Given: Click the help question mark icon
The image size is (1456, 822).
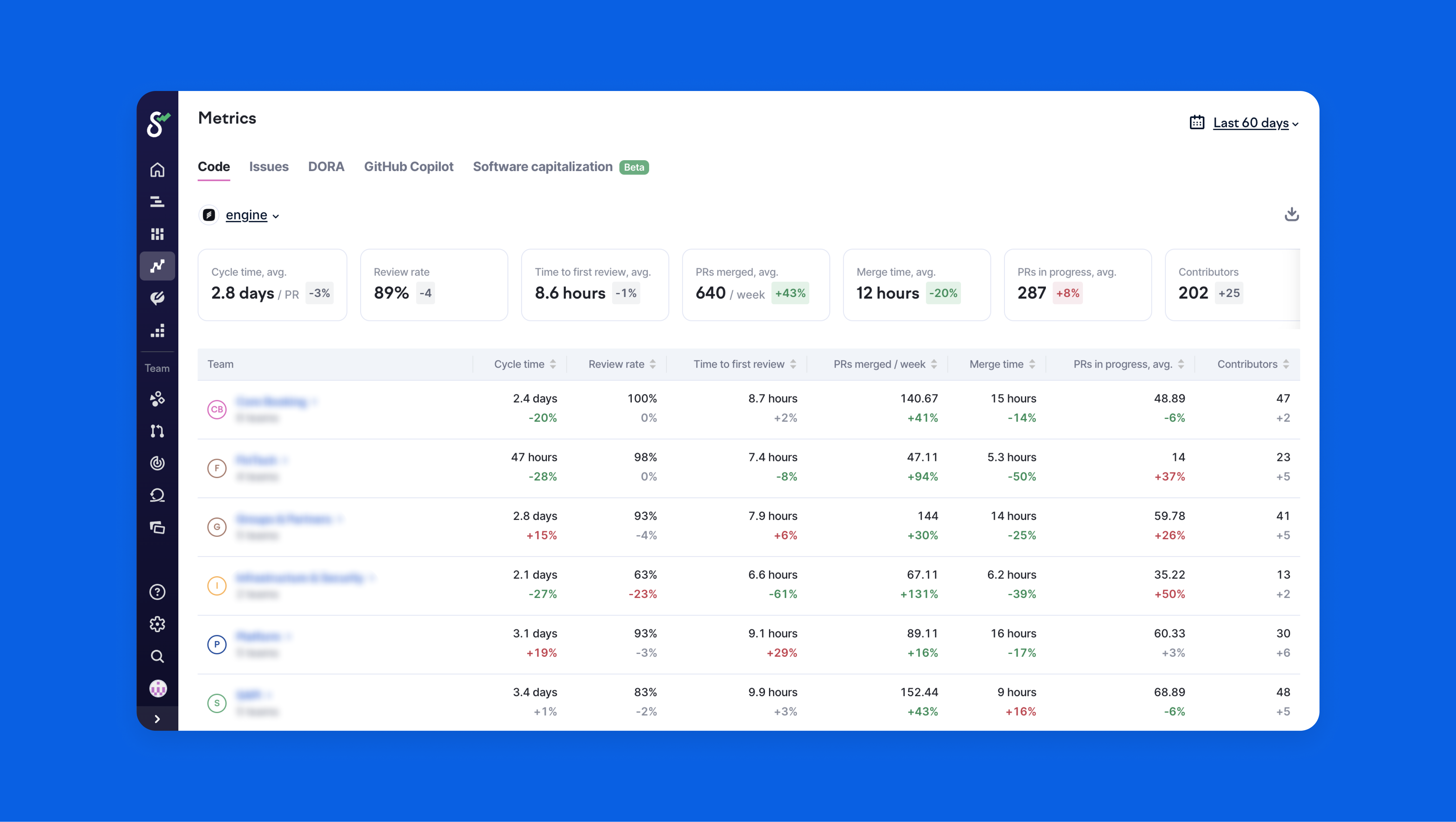Looking at the screenshot, I should pos(157,592).
